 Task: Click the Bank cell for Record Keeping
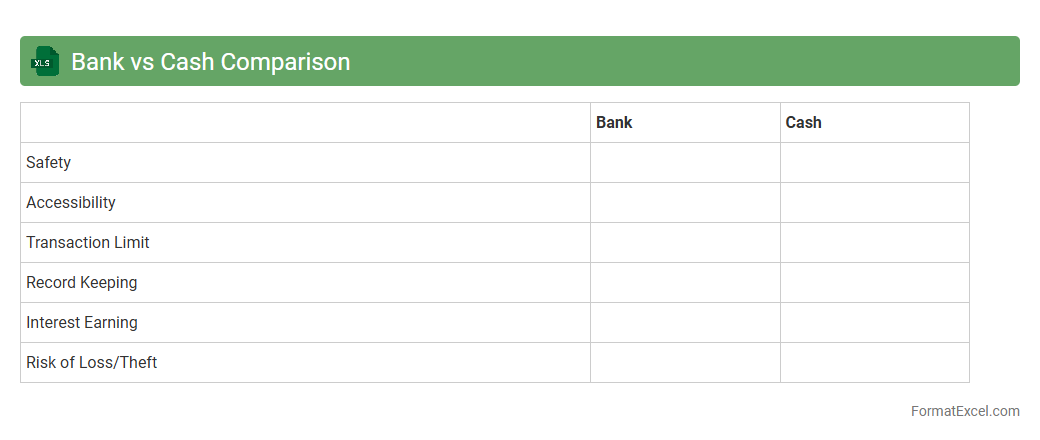pyautogui.click(x=685, y=283)
